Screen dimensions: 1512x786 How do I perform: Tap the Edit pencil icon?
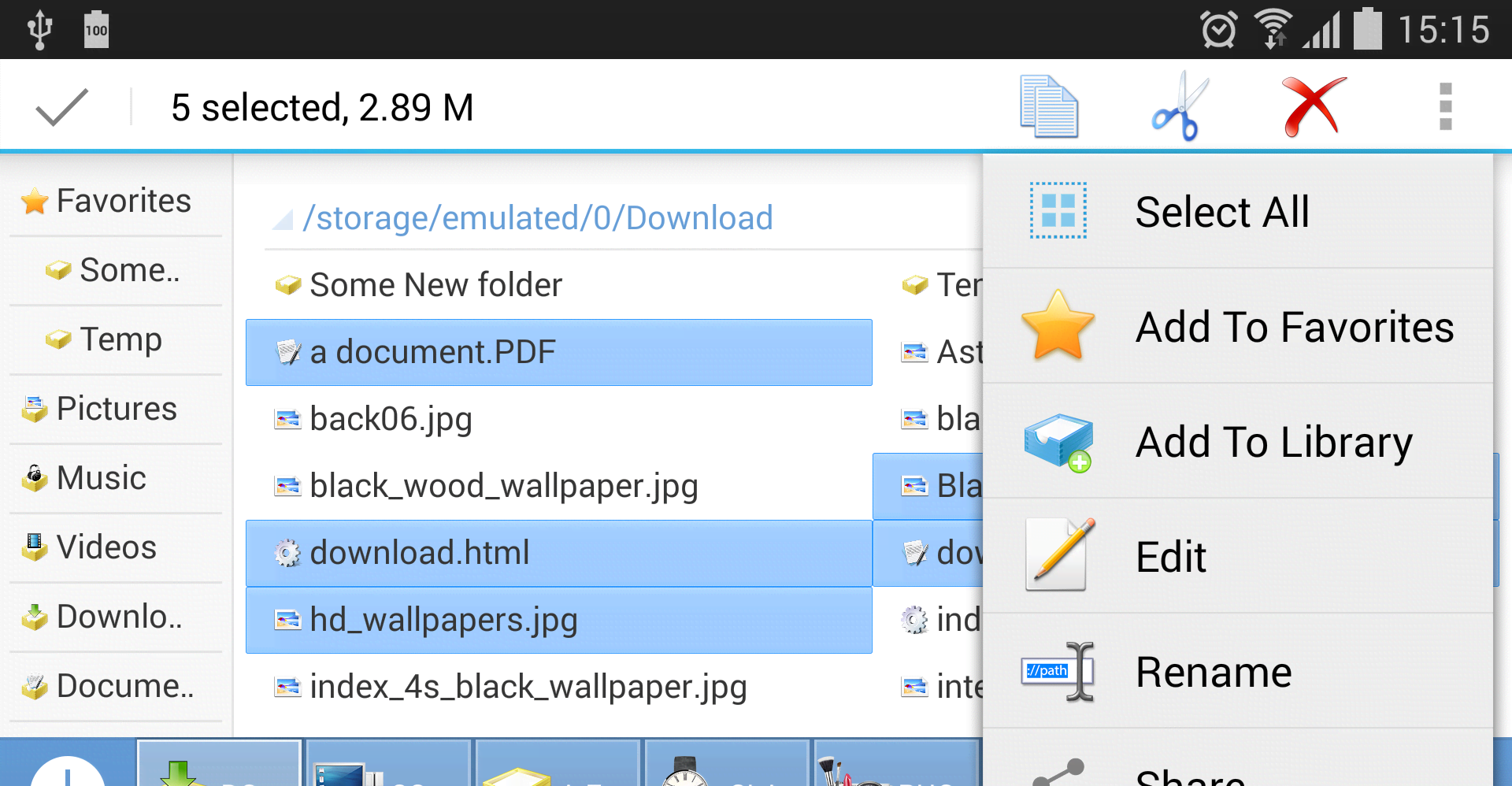coord(1060,554)
